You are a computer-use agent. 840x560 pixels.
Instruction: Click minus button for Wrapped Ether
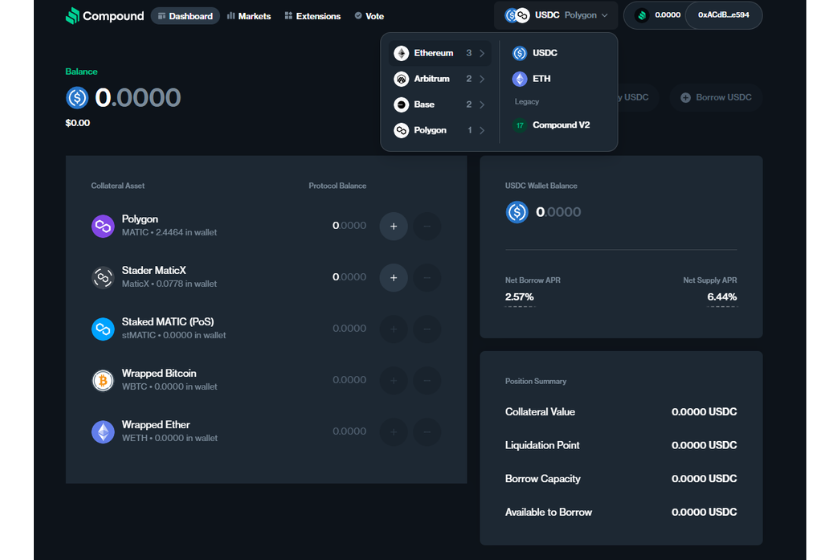[x=427, y=432]
